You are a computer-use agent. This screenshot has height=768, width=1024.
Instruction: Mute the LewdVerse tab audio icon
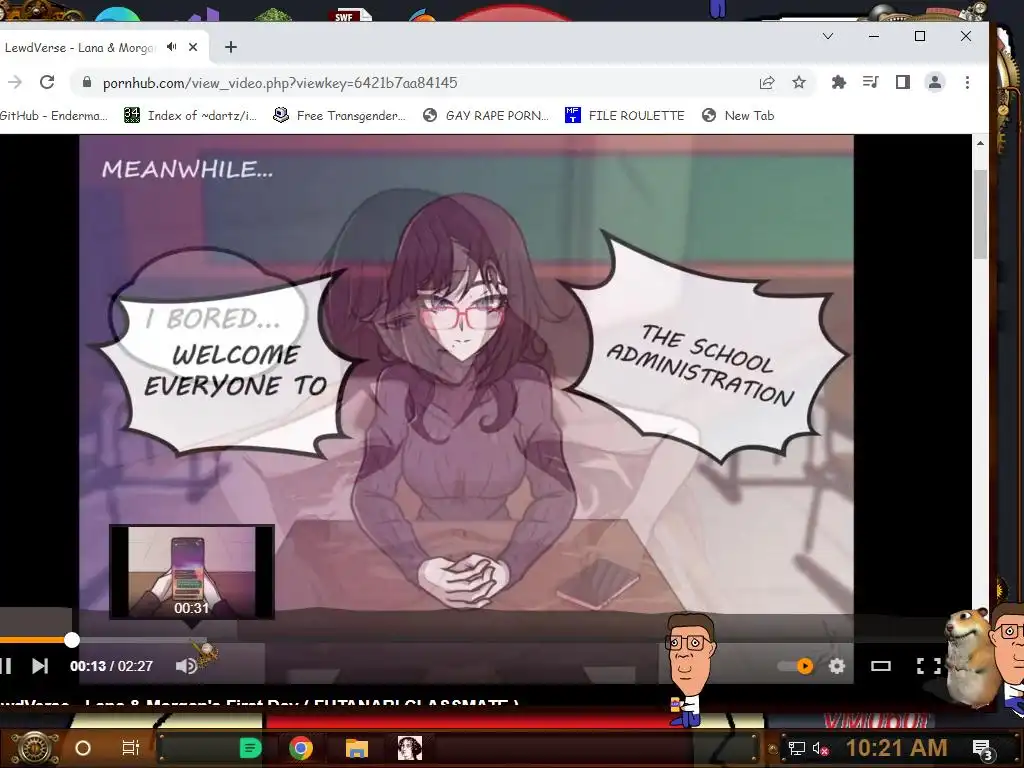click(x=171, y=47)
